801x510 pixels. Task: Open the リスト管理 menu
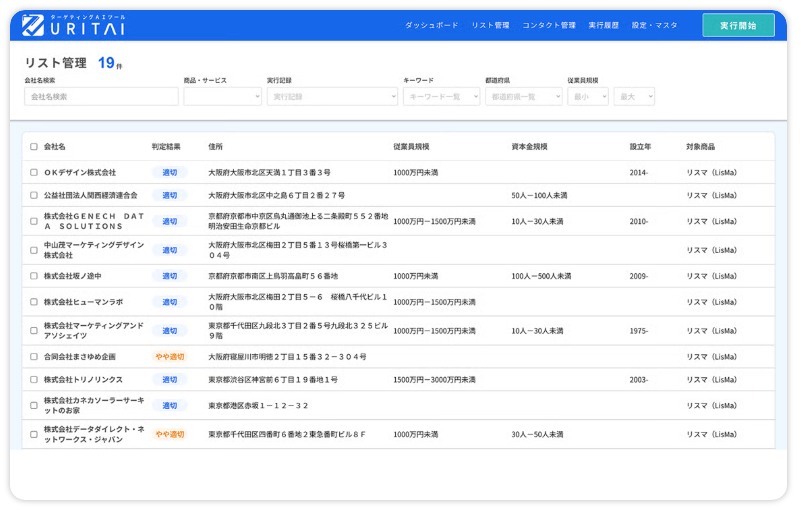tap(490, 25)
